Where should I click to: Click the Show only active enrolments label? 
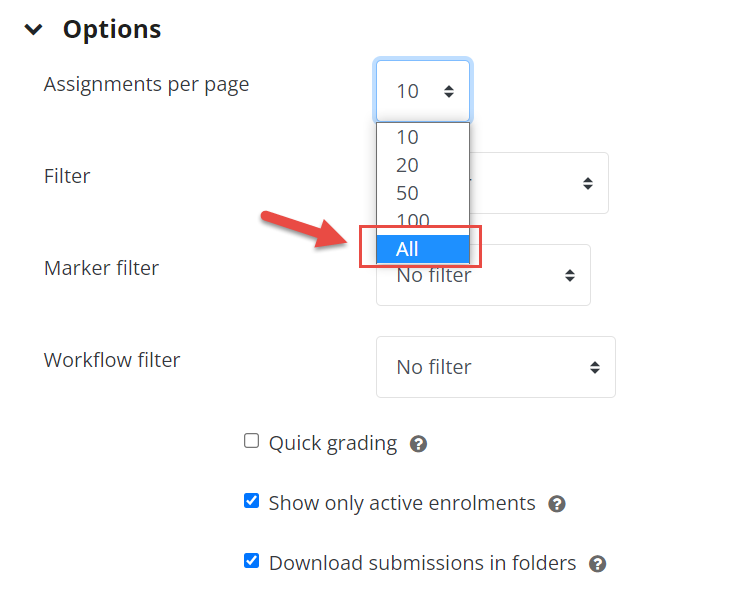coord(402,503)
